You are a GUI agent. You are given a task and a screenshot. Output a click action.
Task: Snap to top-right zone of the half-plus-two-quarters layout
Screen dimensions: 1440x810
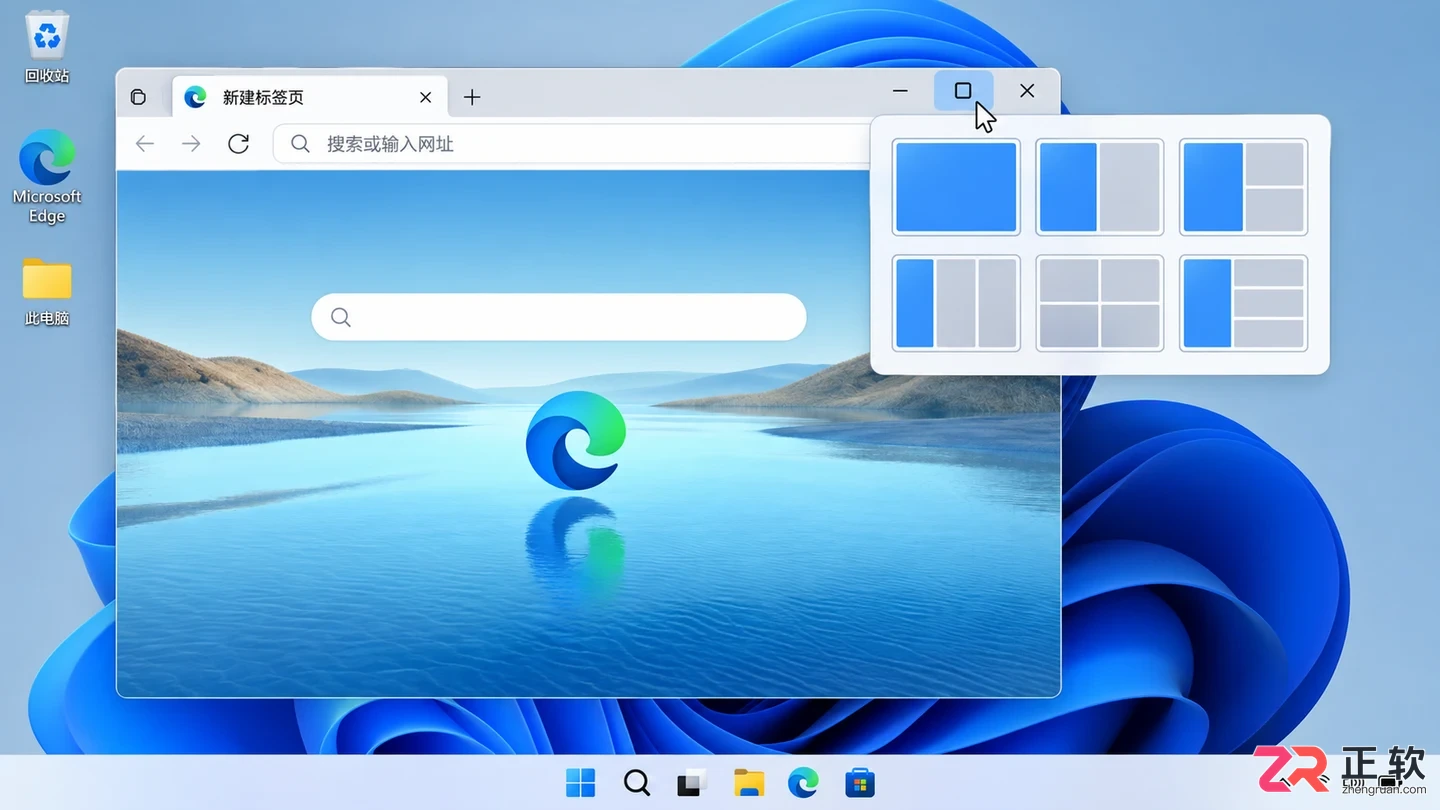point(1275,164)
